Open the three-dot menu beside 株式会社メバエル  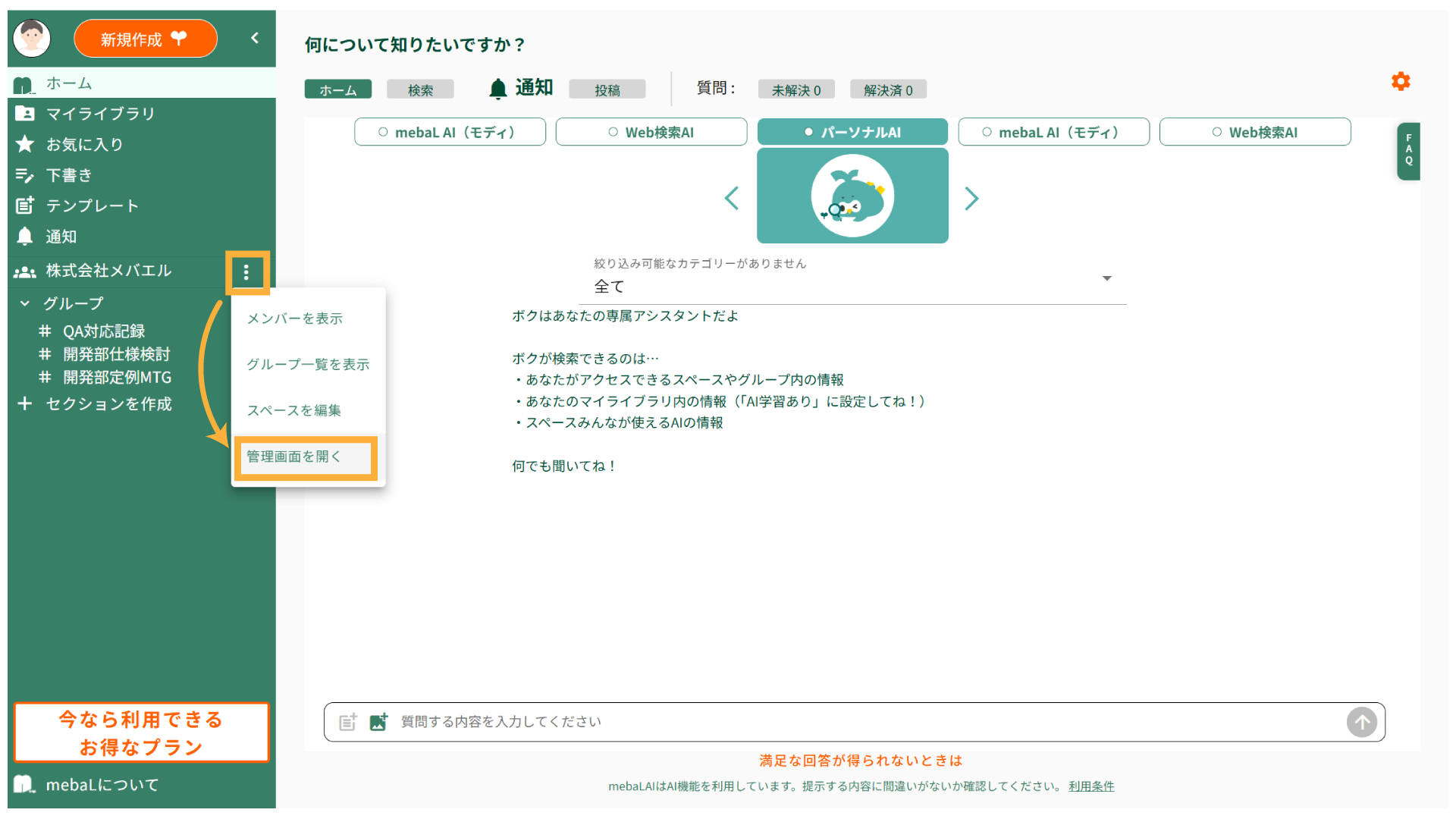[x=246, y=272]
